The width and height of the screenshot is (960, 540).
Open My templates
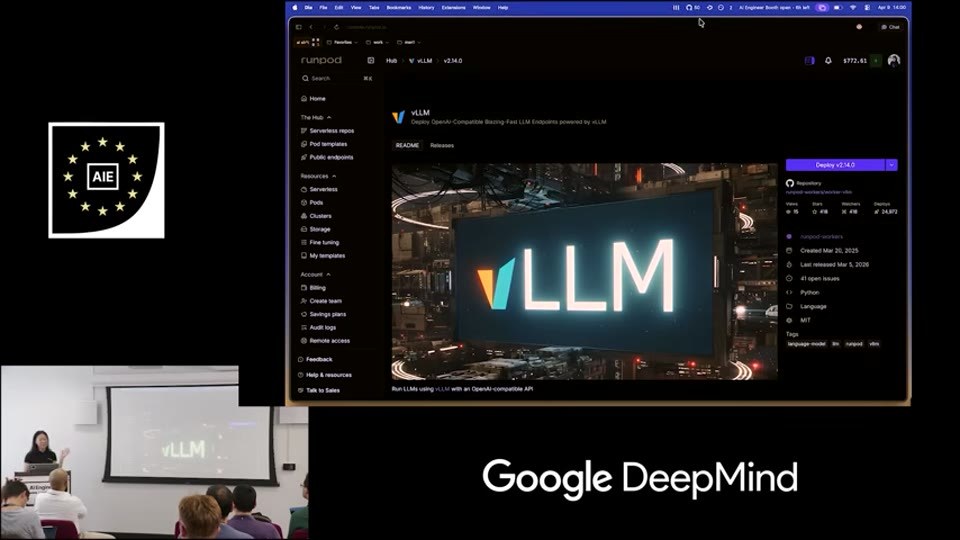pos(323,256)
